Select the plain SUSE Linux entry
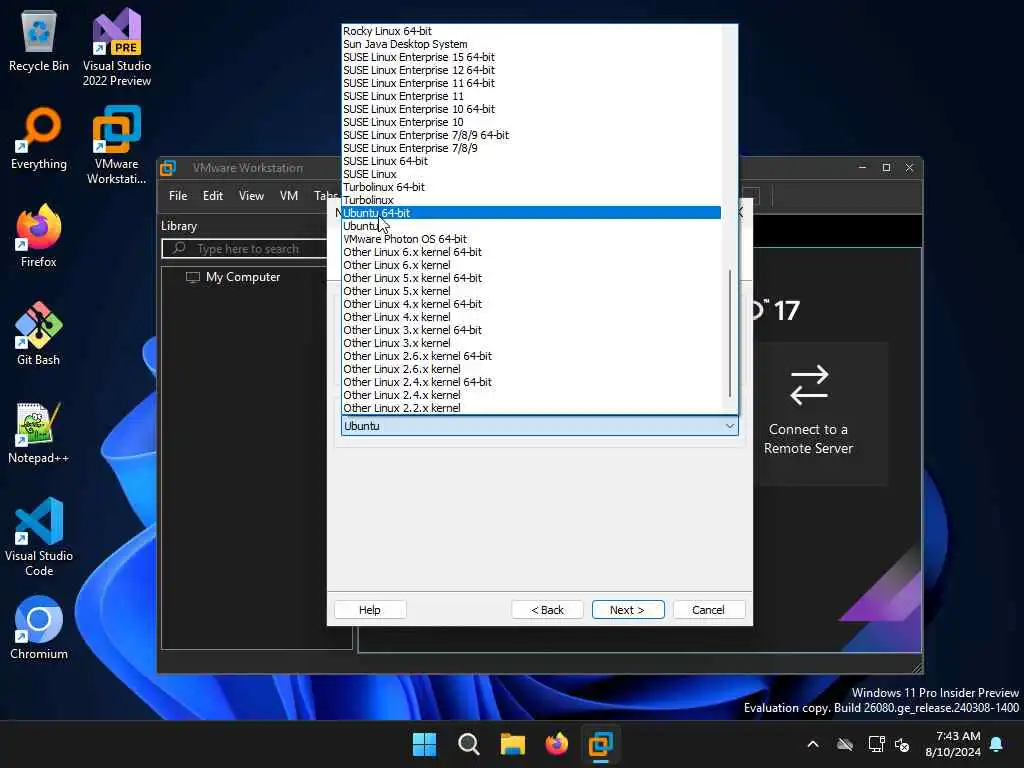1024x768 pixels. pos(531,174)
